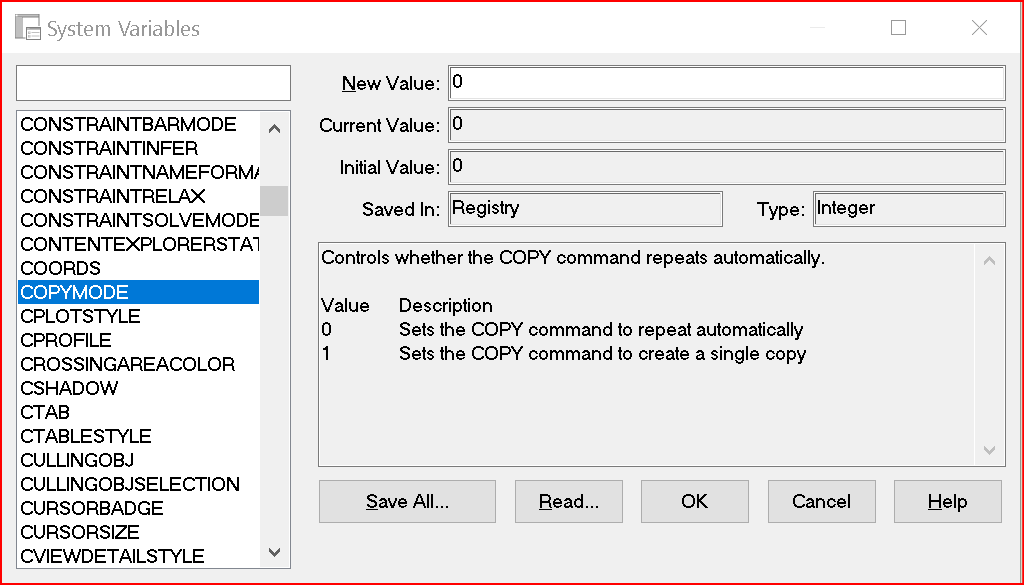Click the New Value input field
Image resolution: width=1024 pixels, height=585 pixels.
[726, 83]
